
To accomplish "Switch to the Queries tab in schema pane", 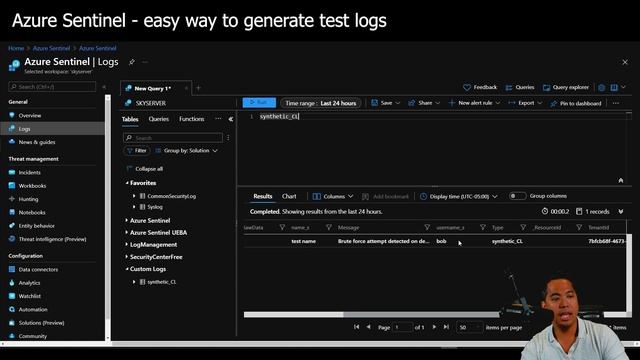I will (x=159, y=119).
